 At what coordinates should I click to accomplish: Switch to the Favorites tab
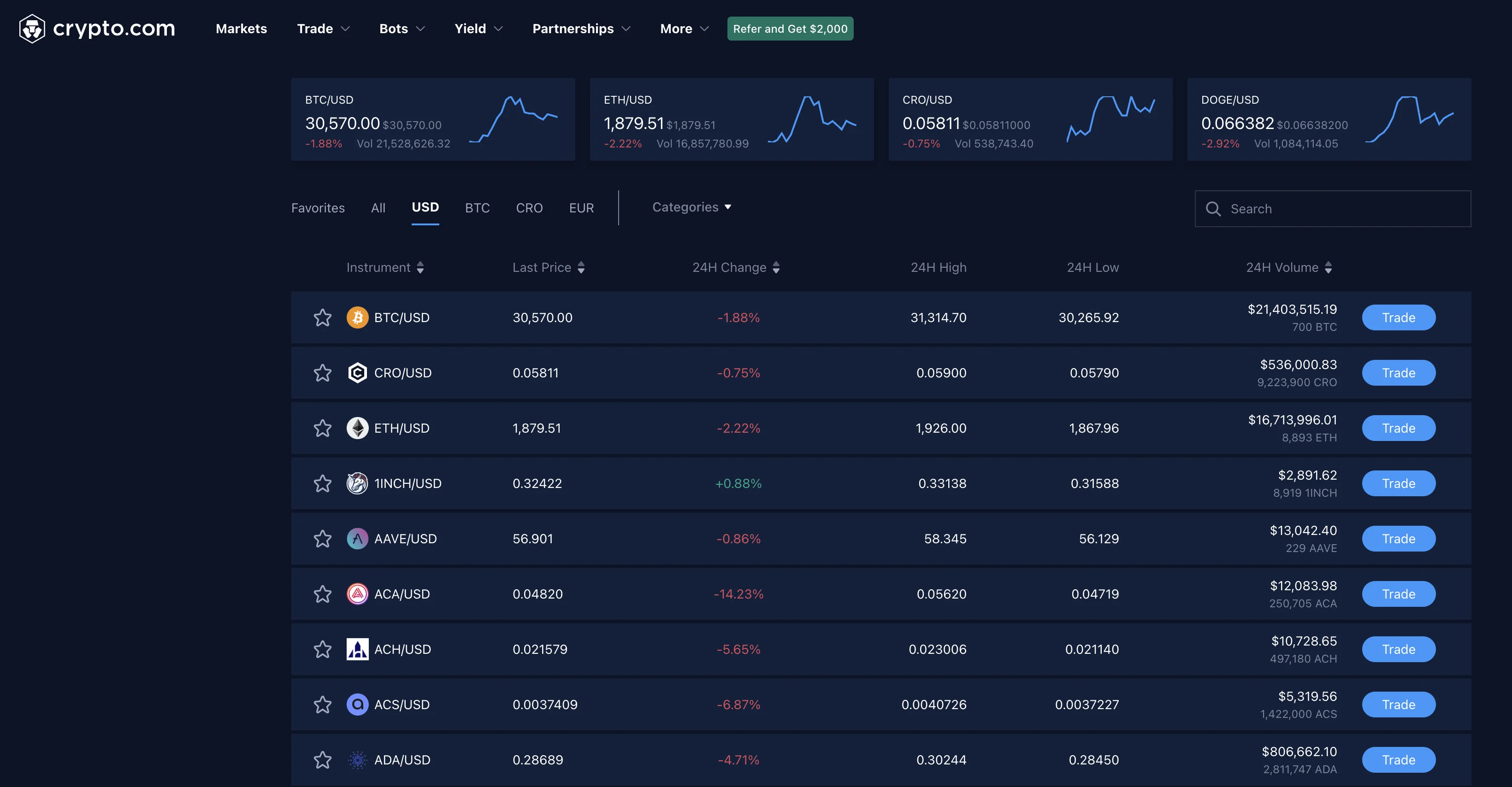tap(318, 208)
